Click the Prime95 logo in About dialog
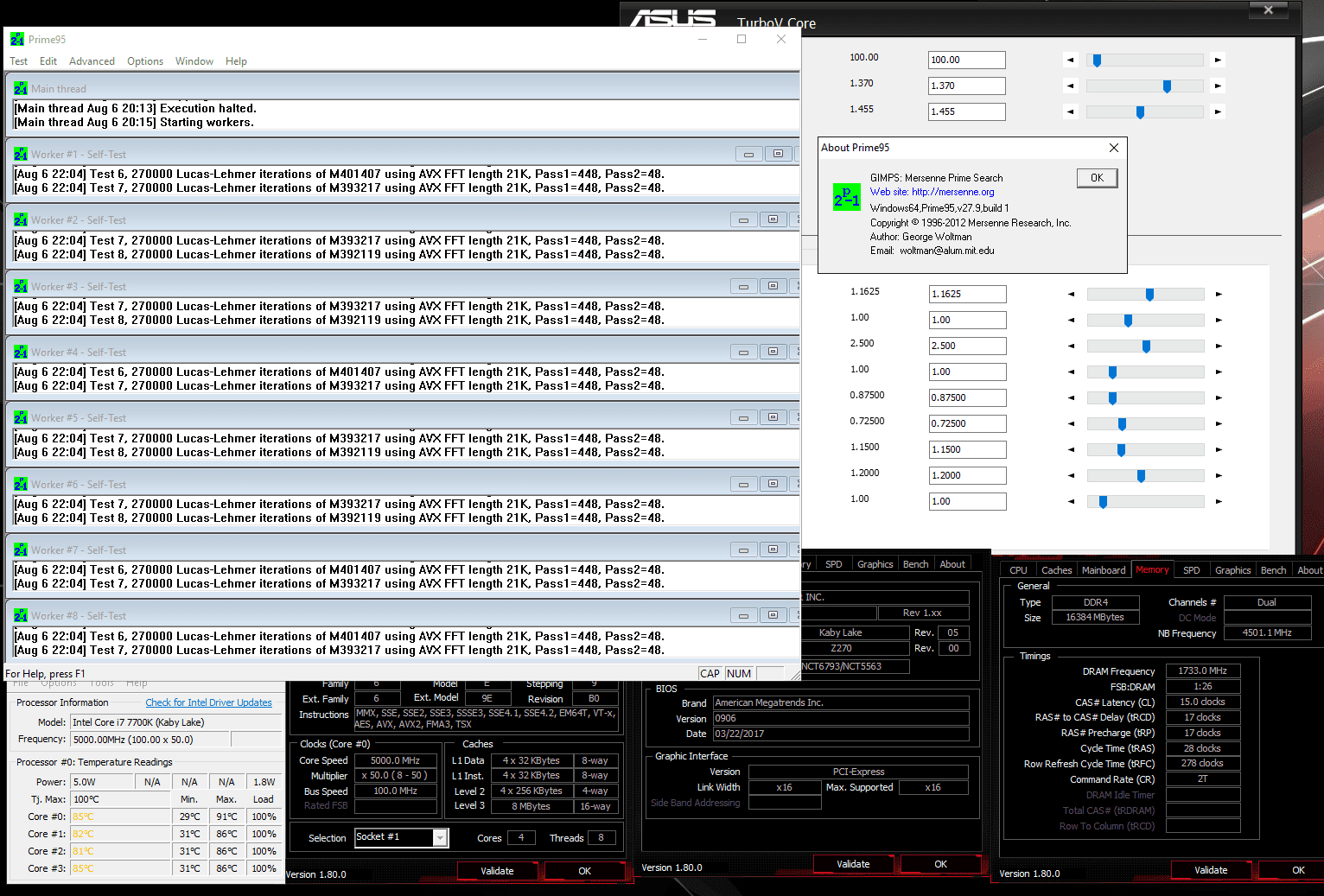Viewport: 1324px width, 896px height. pos(847,197)
